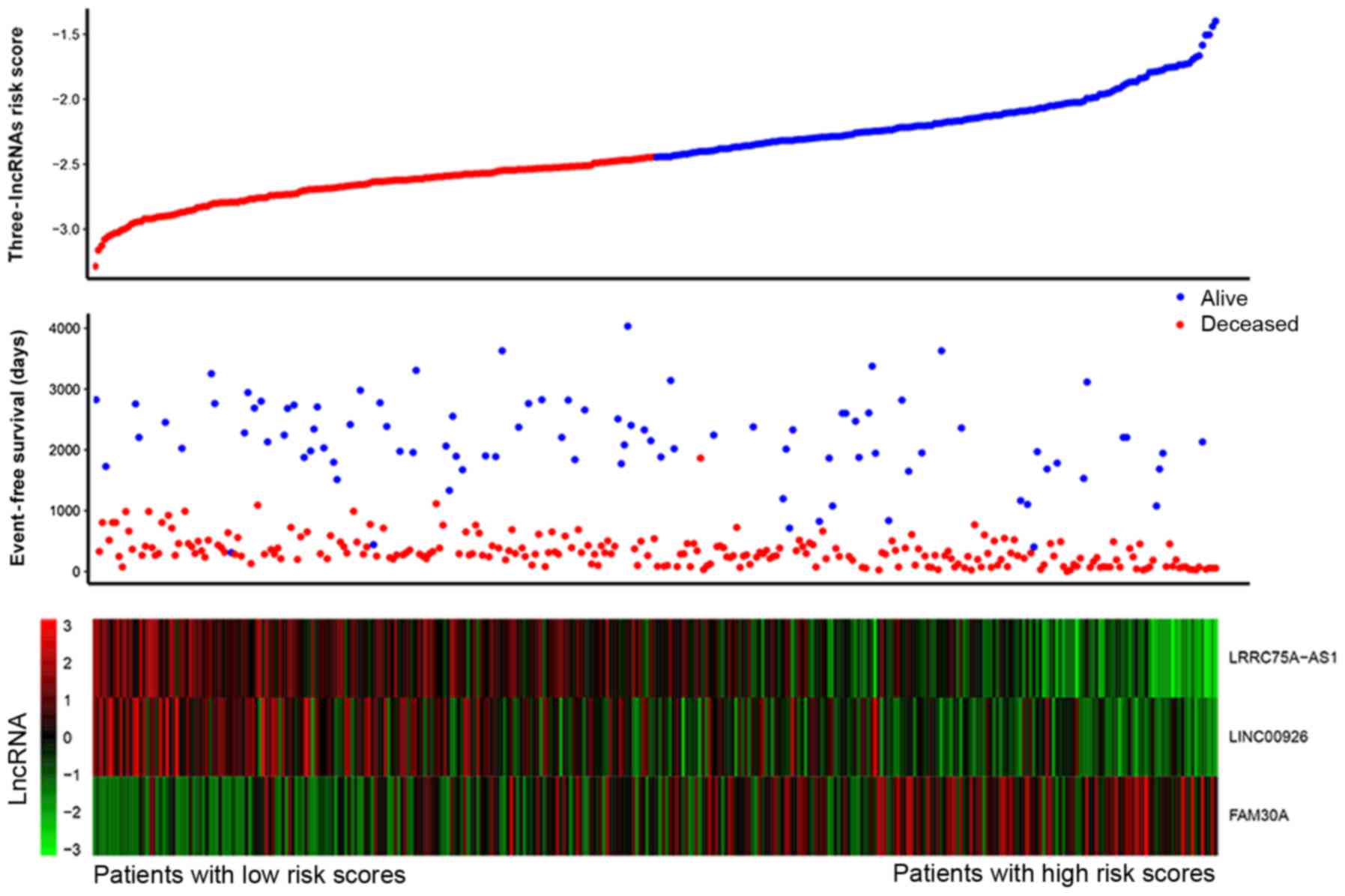Viewport: 1345px width, 896px height.
Task: Click the FAM30A row label
Action: coord(1259,815)
